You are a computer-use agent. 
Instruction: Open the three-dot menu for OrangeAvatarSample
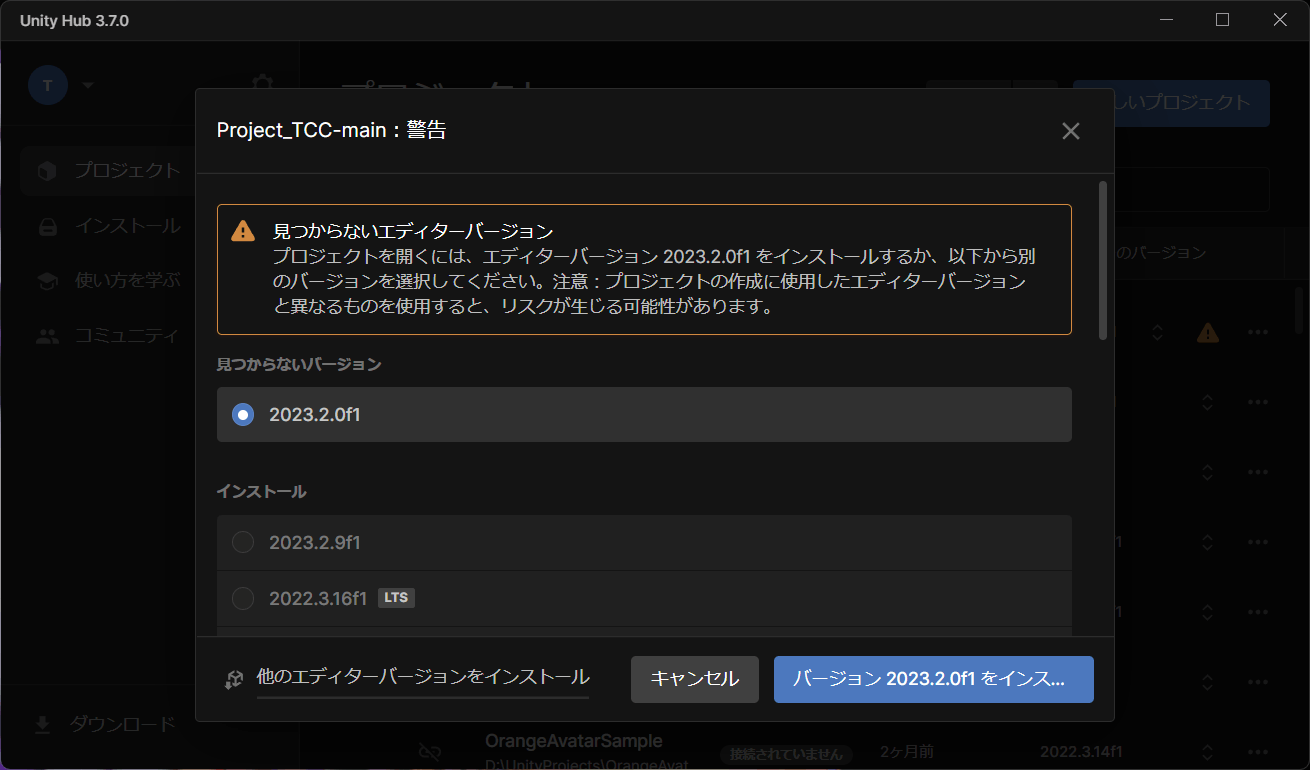[x=1258, y=751]
